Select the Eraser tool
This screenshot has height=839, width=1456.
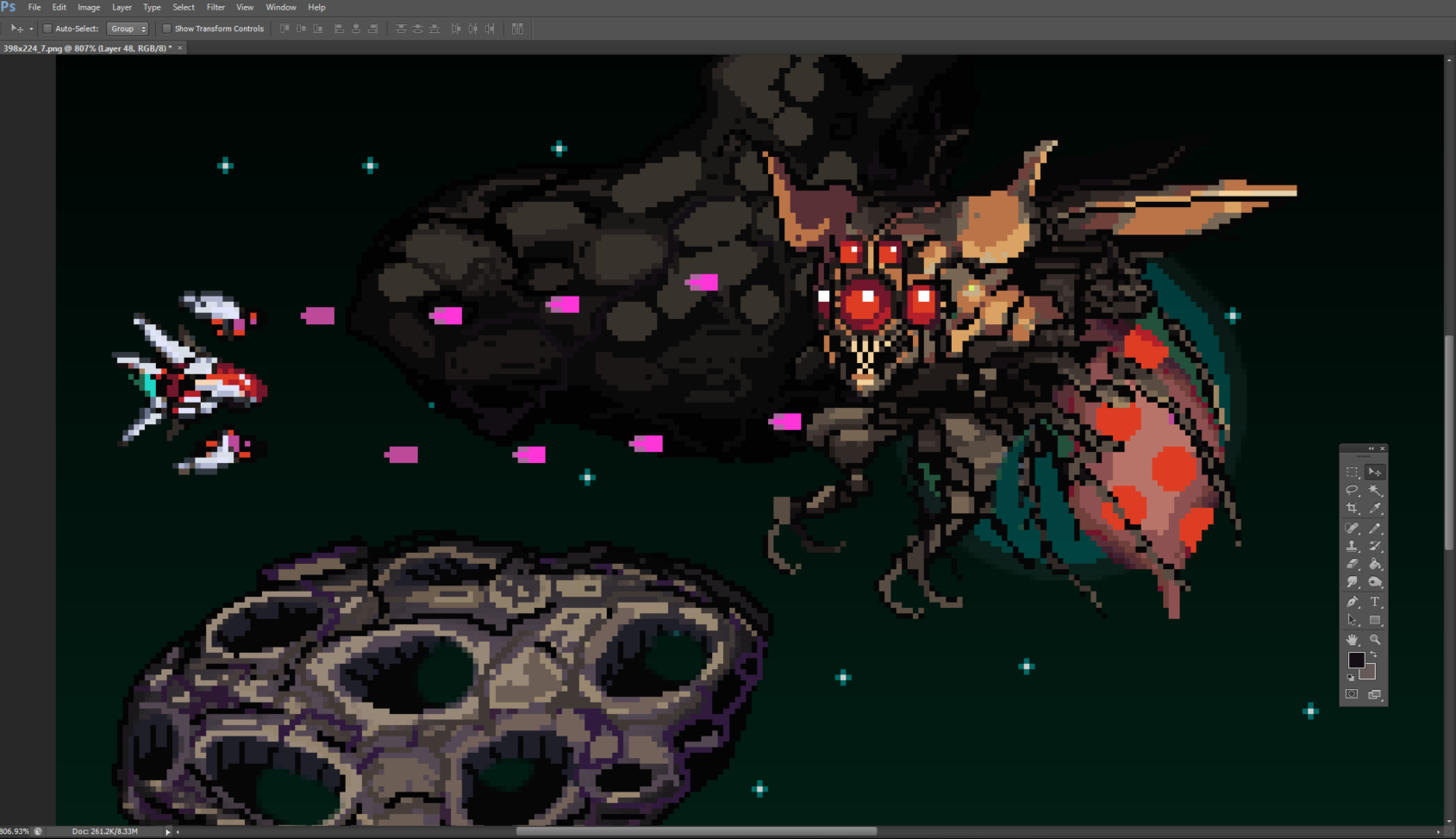pos(1352,564)
